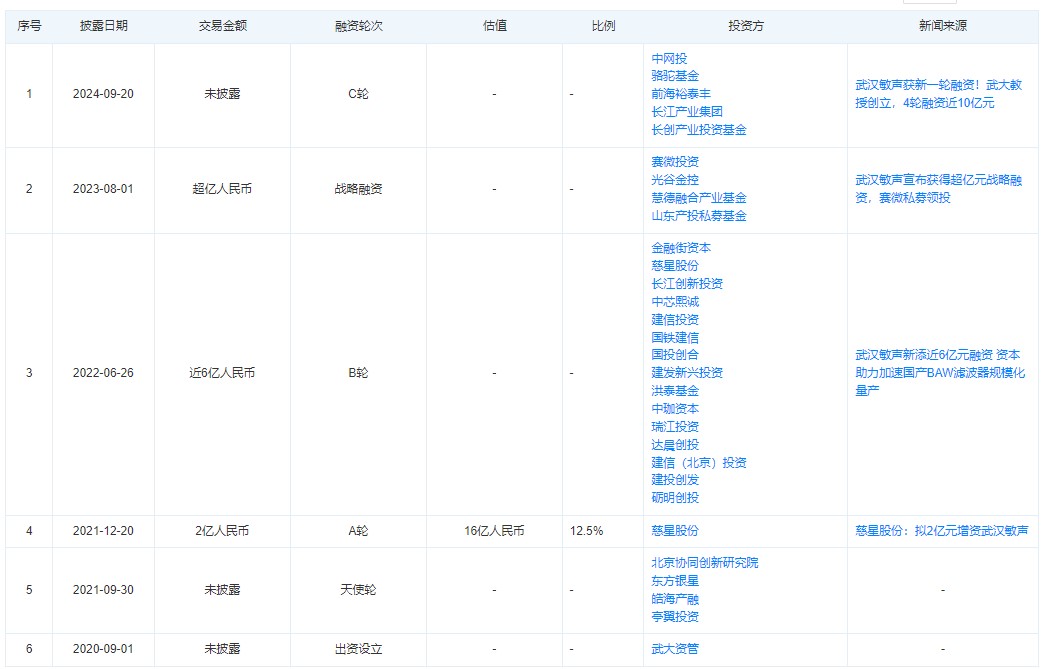Open investor link 中芯熙诚
Screen dimensions: 1046x669
click(675, 301)
